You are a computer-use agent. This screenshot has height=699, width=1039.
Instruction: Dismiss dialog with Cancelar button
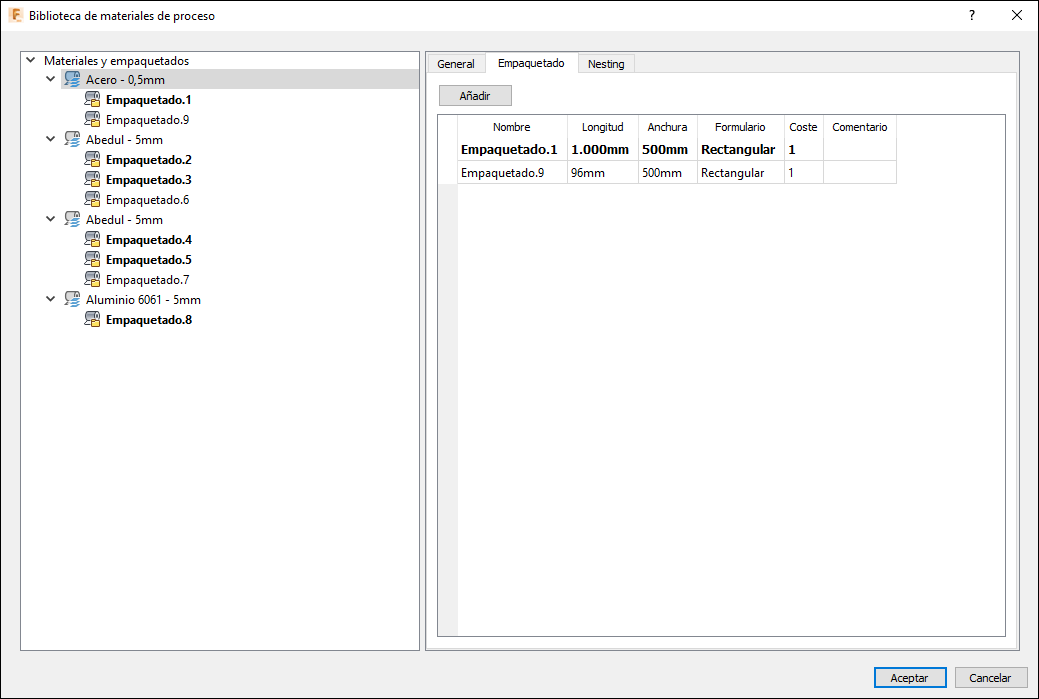(x=991, y=678)
